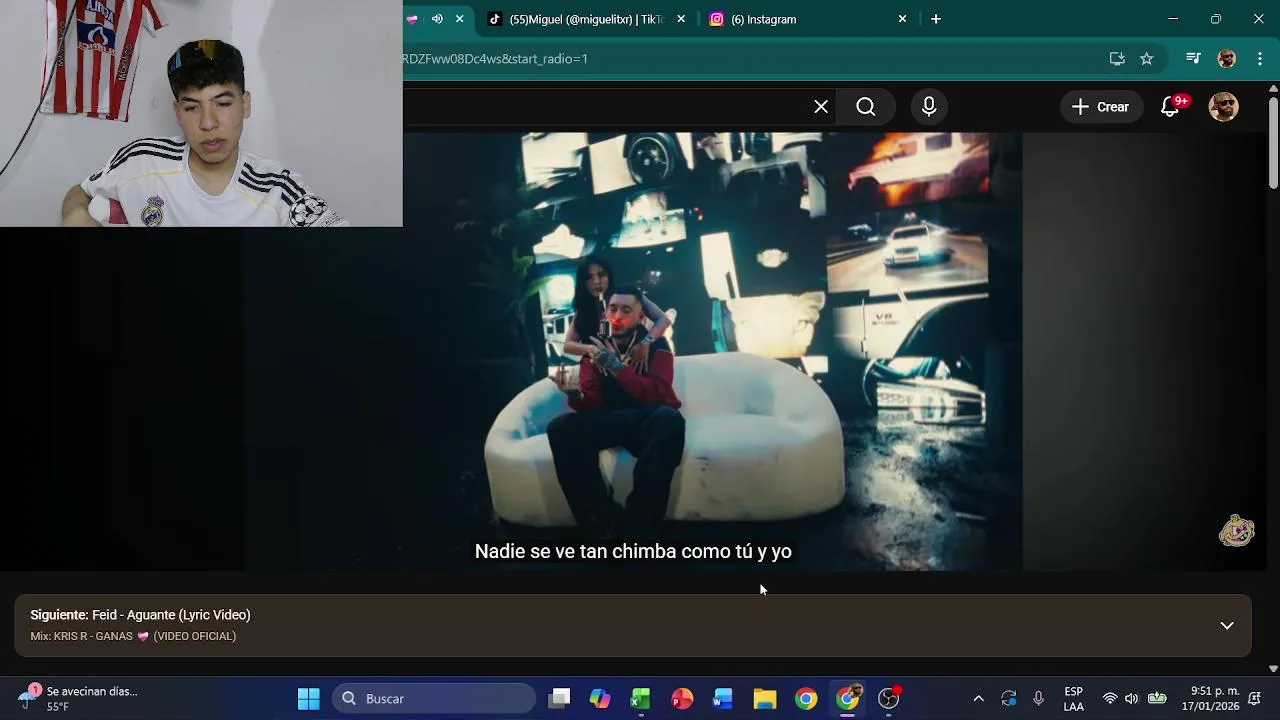Open the Chrome profile avatar
This screenshot has width=1280, height=720.
point(1227,59)
